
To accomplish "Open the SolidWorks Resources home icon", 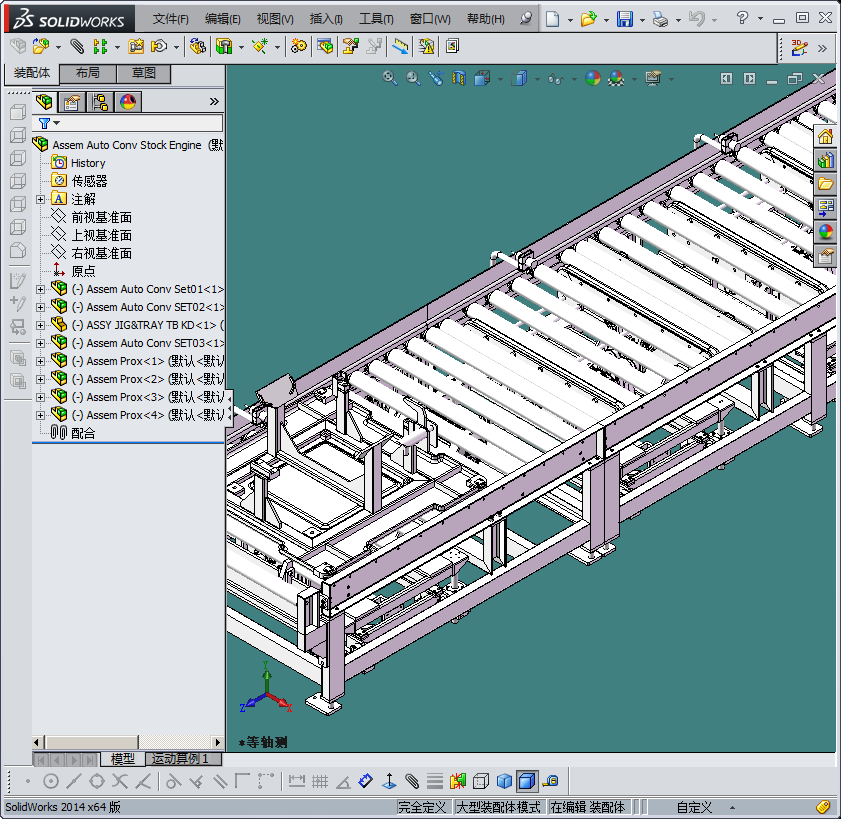I will point(825,137).
